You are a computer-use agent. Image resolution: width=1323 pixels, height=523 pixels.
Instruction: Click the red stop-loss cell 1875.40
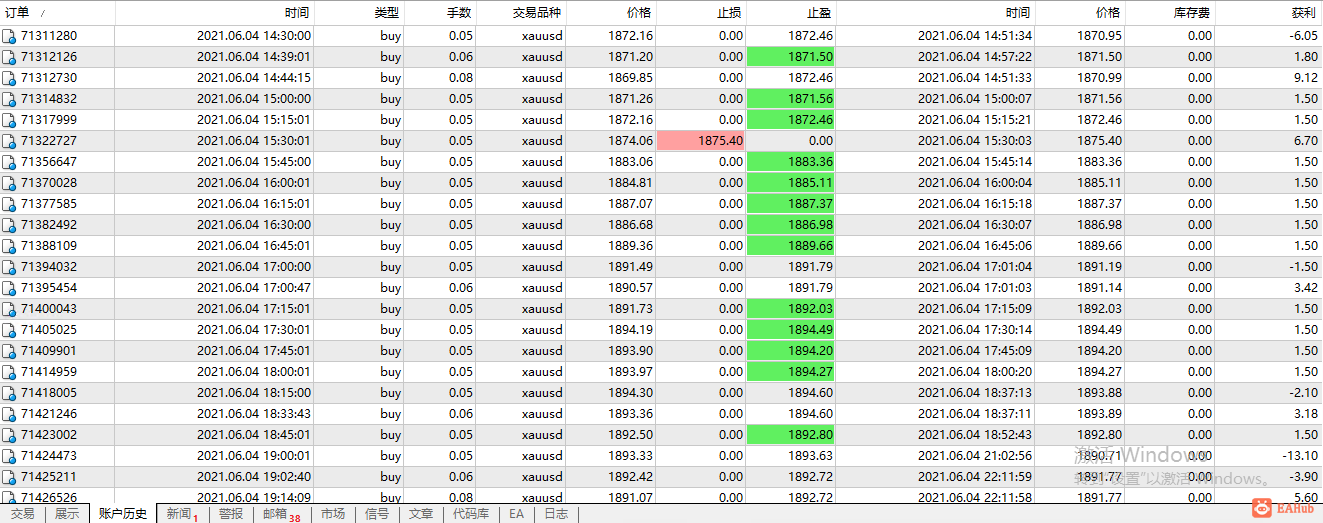click(x=701, y=141)
